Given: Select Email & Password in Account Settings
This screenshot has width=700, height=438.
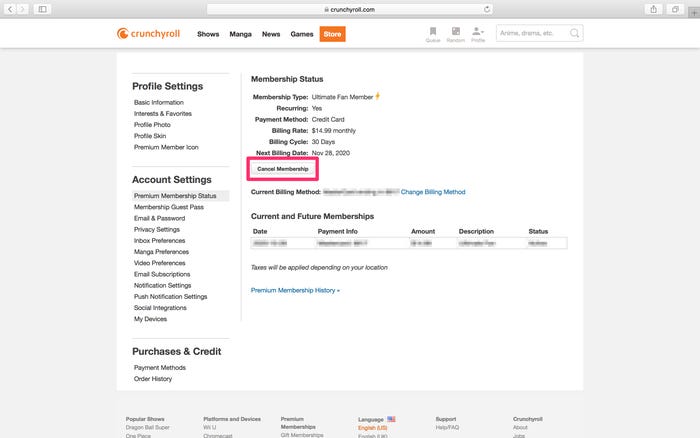Looking at the screenshot, I should (159, 218).
